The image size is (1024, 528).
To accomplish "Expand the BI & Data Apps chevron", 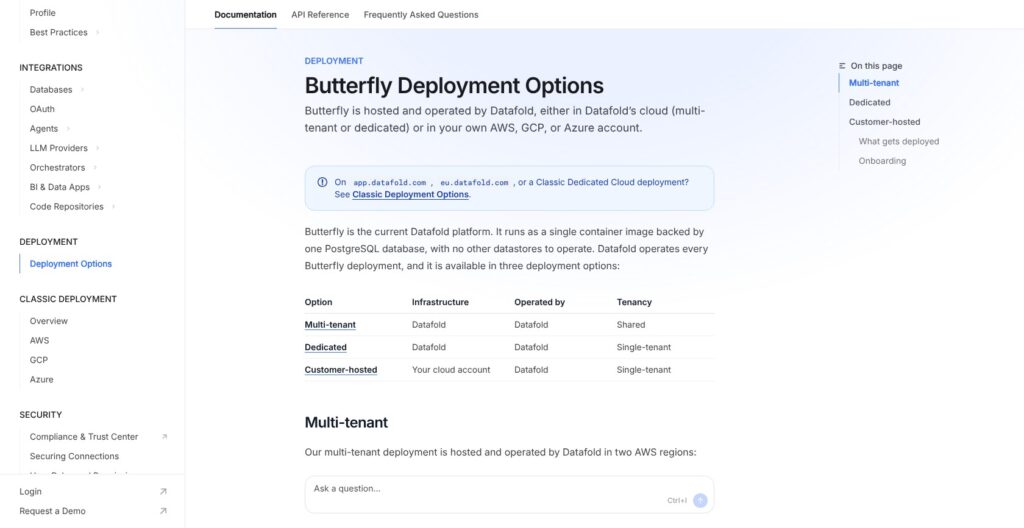I will 99,187.
